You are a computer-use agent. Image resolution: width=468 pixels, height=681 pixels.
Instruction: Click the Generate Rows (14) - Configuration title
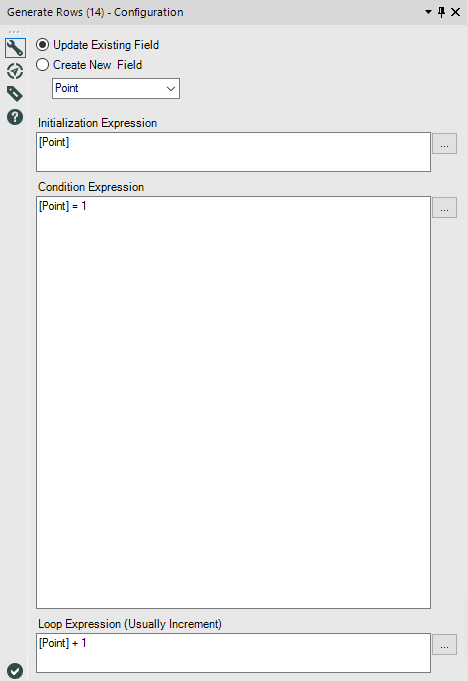95,12
